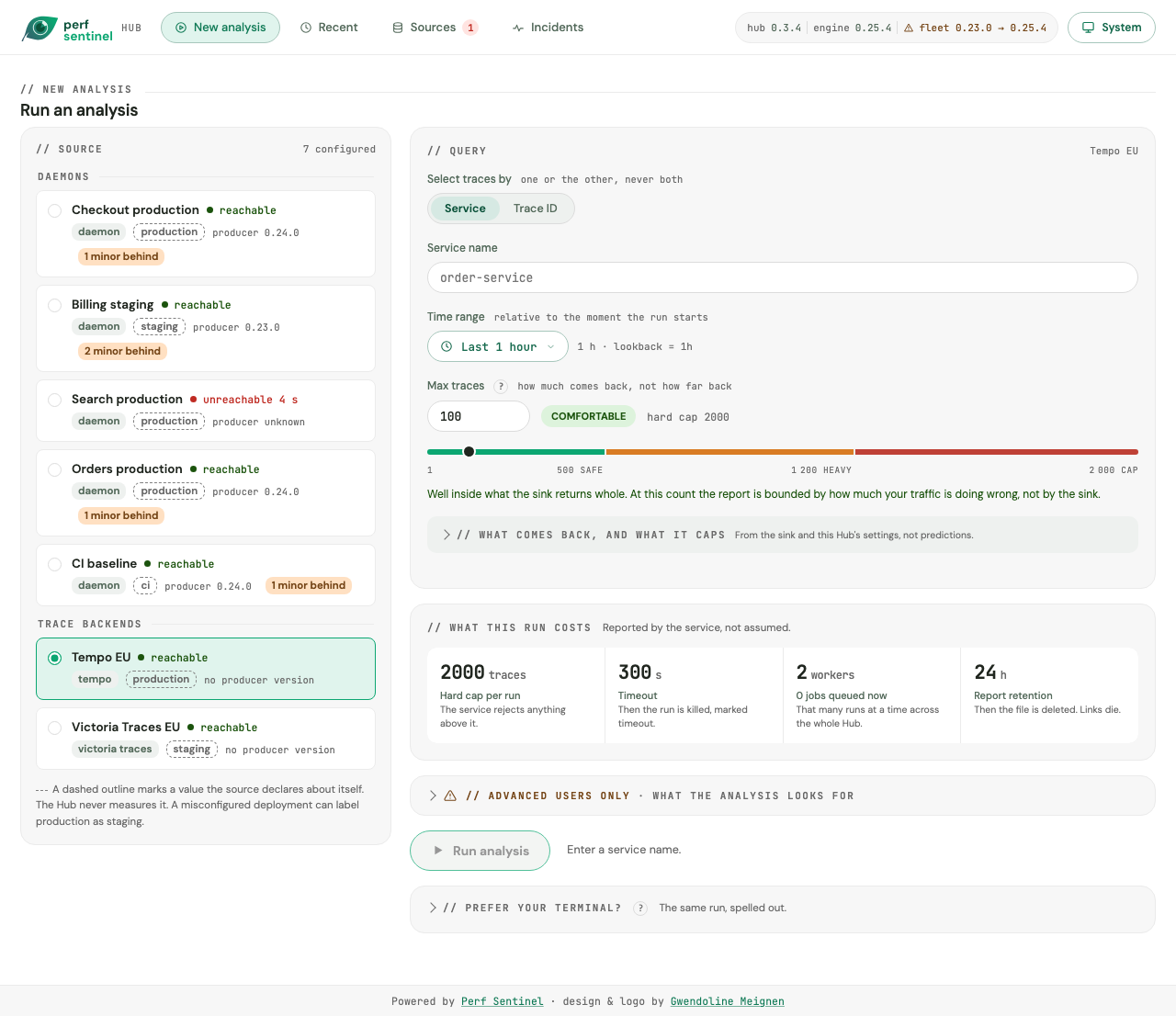
Task: Click the Max traces number field
Action: [479, 416]
